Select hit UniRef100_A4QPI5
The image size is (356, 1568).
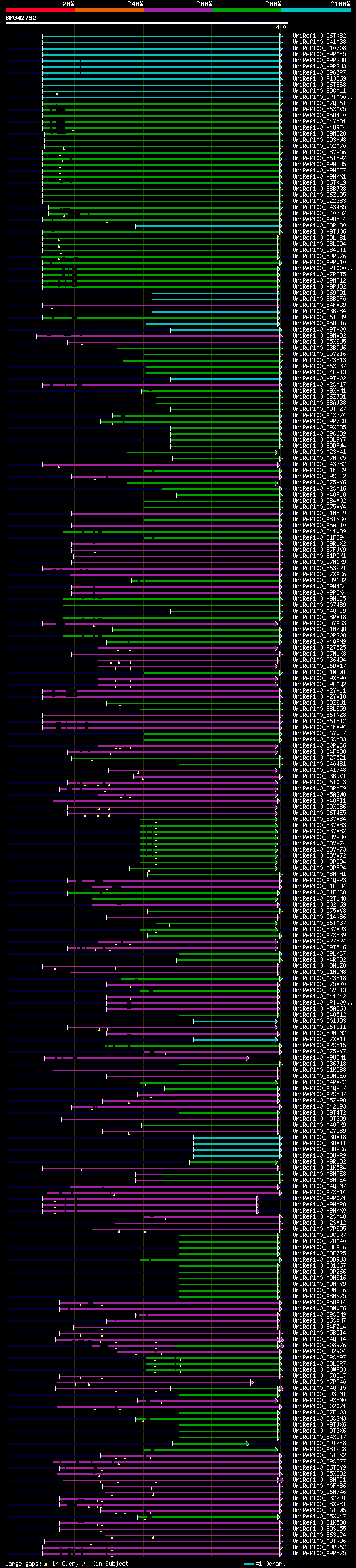(319, 1388)
